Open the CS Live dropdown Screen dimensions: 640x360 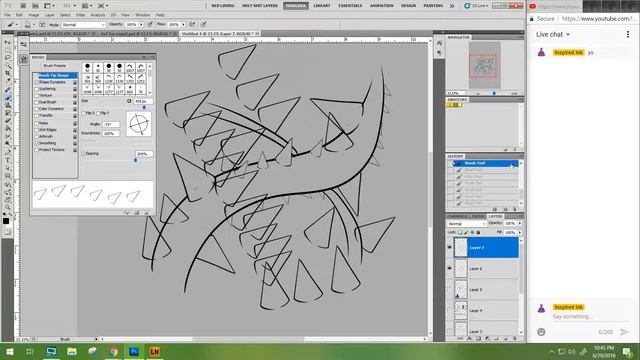click(x=476, y=6)
